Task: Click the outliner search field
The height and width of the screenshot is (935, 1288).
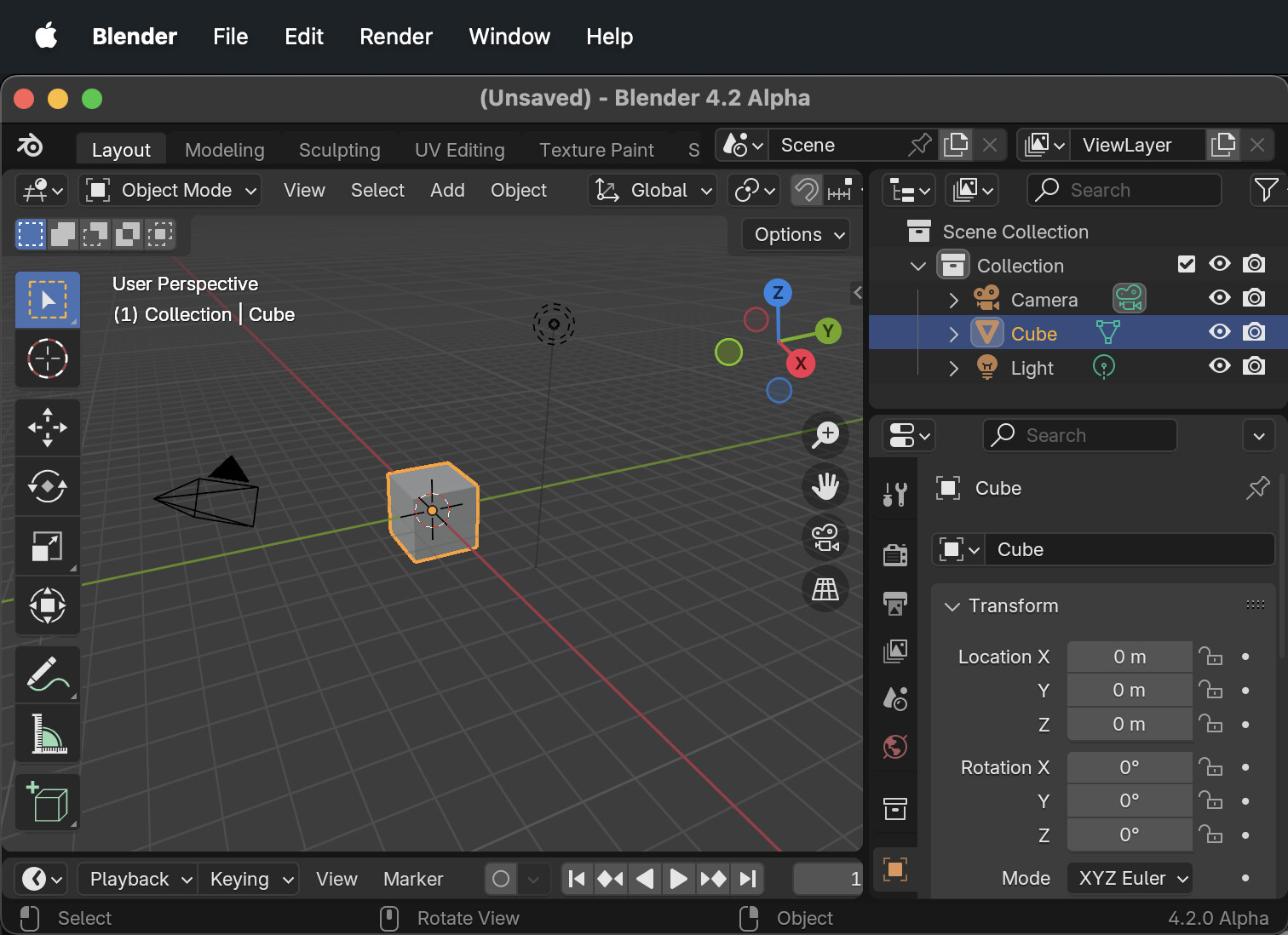Action: click(1123, 190)
